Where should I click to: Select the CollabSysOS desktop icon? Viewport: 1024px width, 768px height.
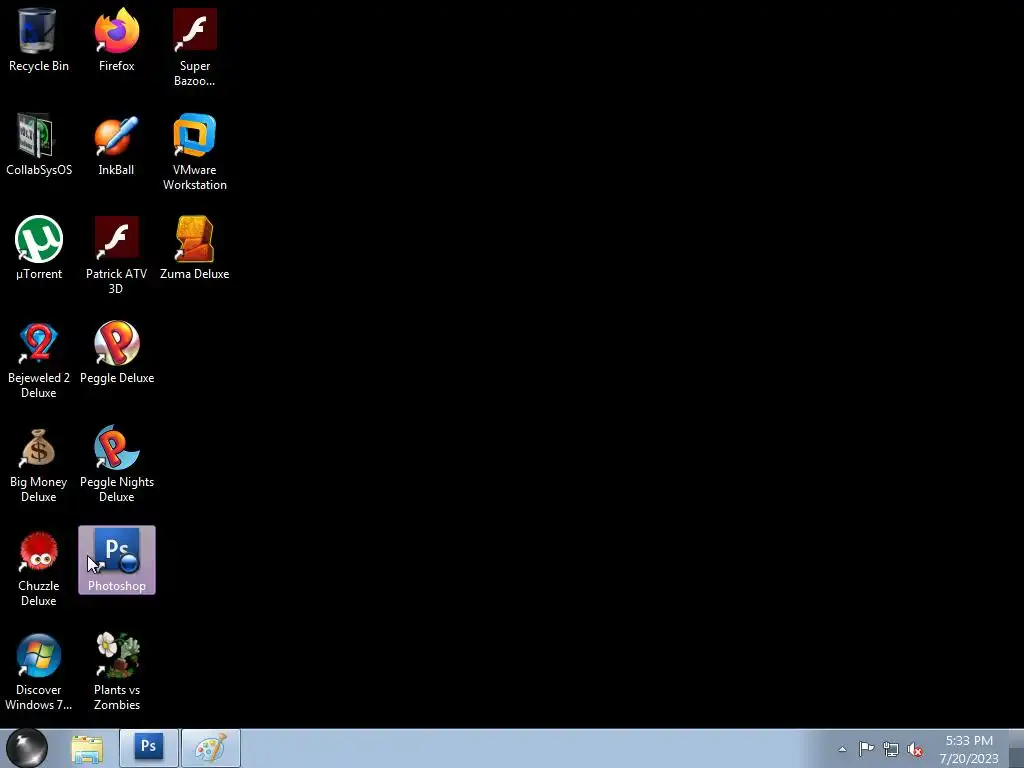click(x=39, y=144)
